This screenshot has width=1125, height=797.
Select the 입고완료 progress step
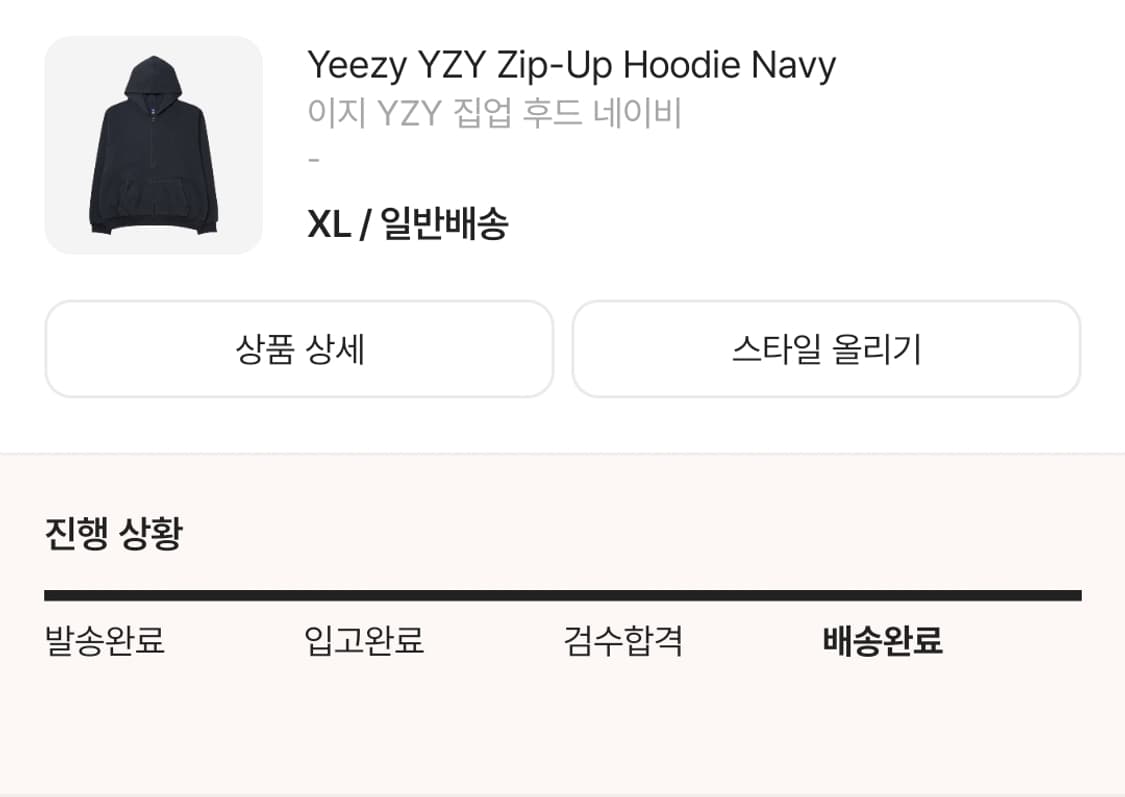[x=364, y=640]
